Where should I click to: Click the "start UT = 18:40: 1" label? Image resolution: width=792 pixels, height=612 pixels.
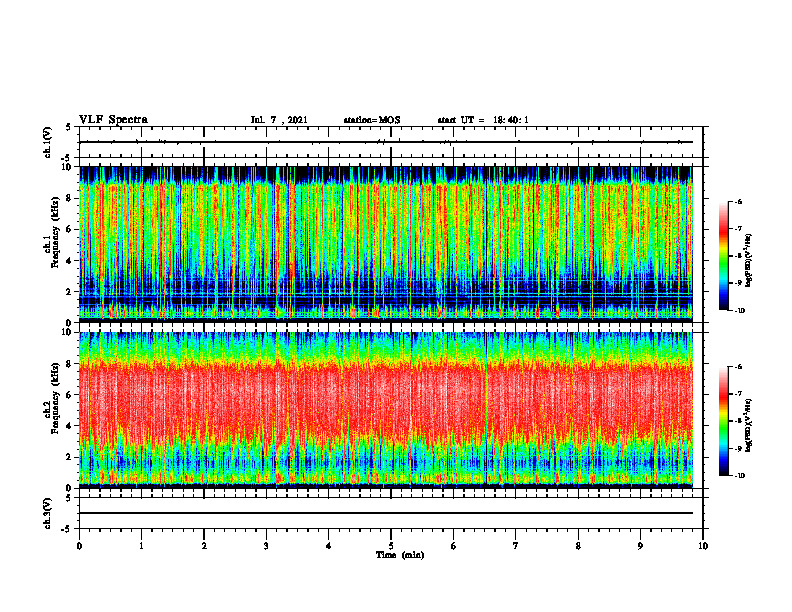tap(483, 120)
